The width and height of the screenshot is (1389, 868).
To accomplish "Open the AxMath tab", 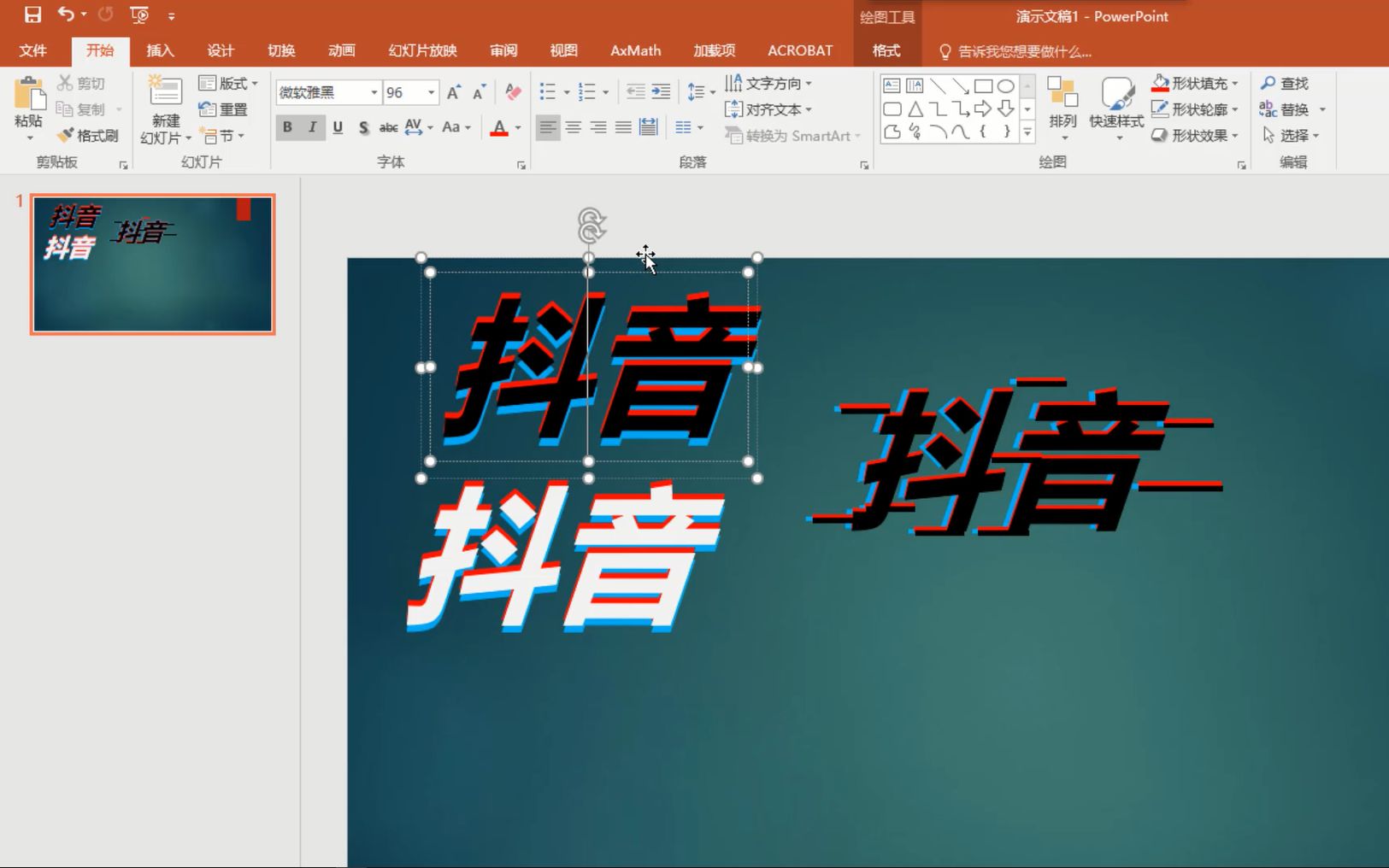I will (x=635, y=50).
